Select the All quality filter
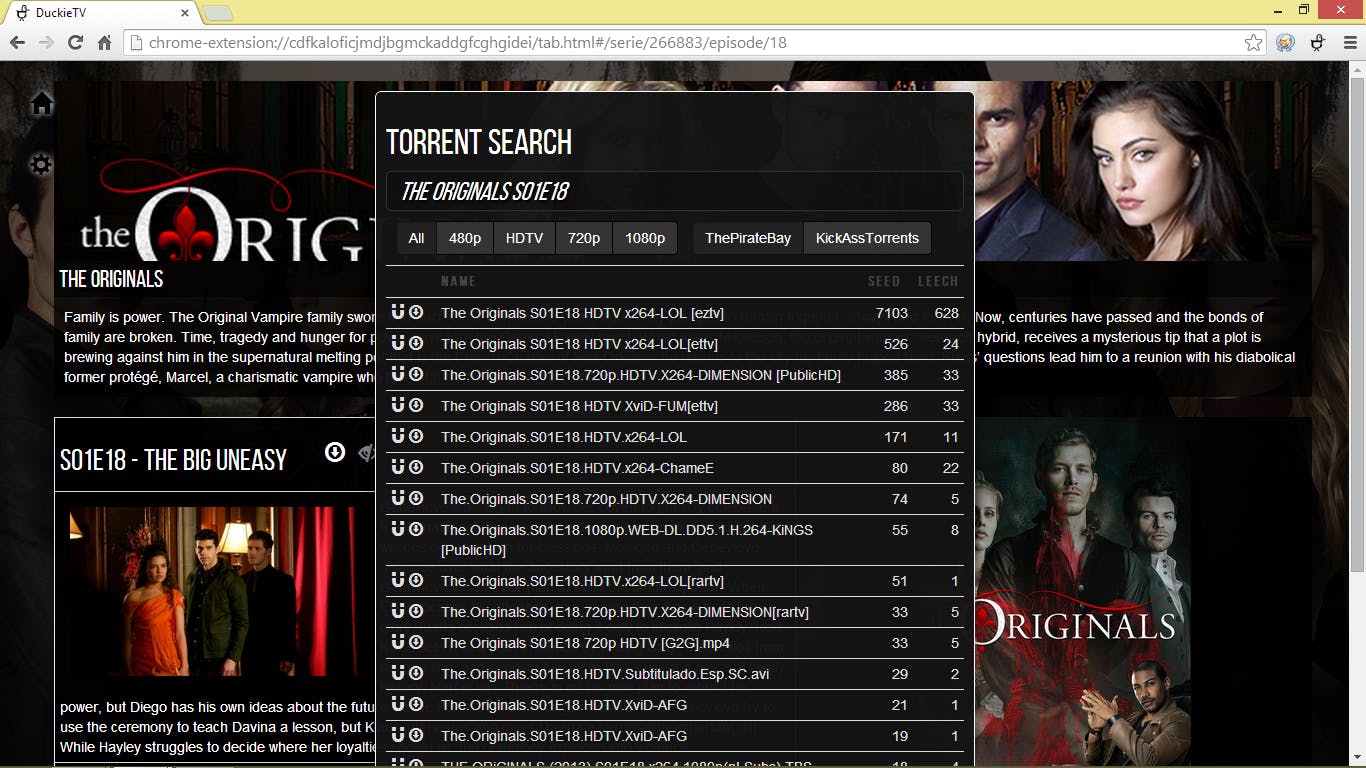The height and width of the screenshot is (768, 1366). [x=416, y=238]
